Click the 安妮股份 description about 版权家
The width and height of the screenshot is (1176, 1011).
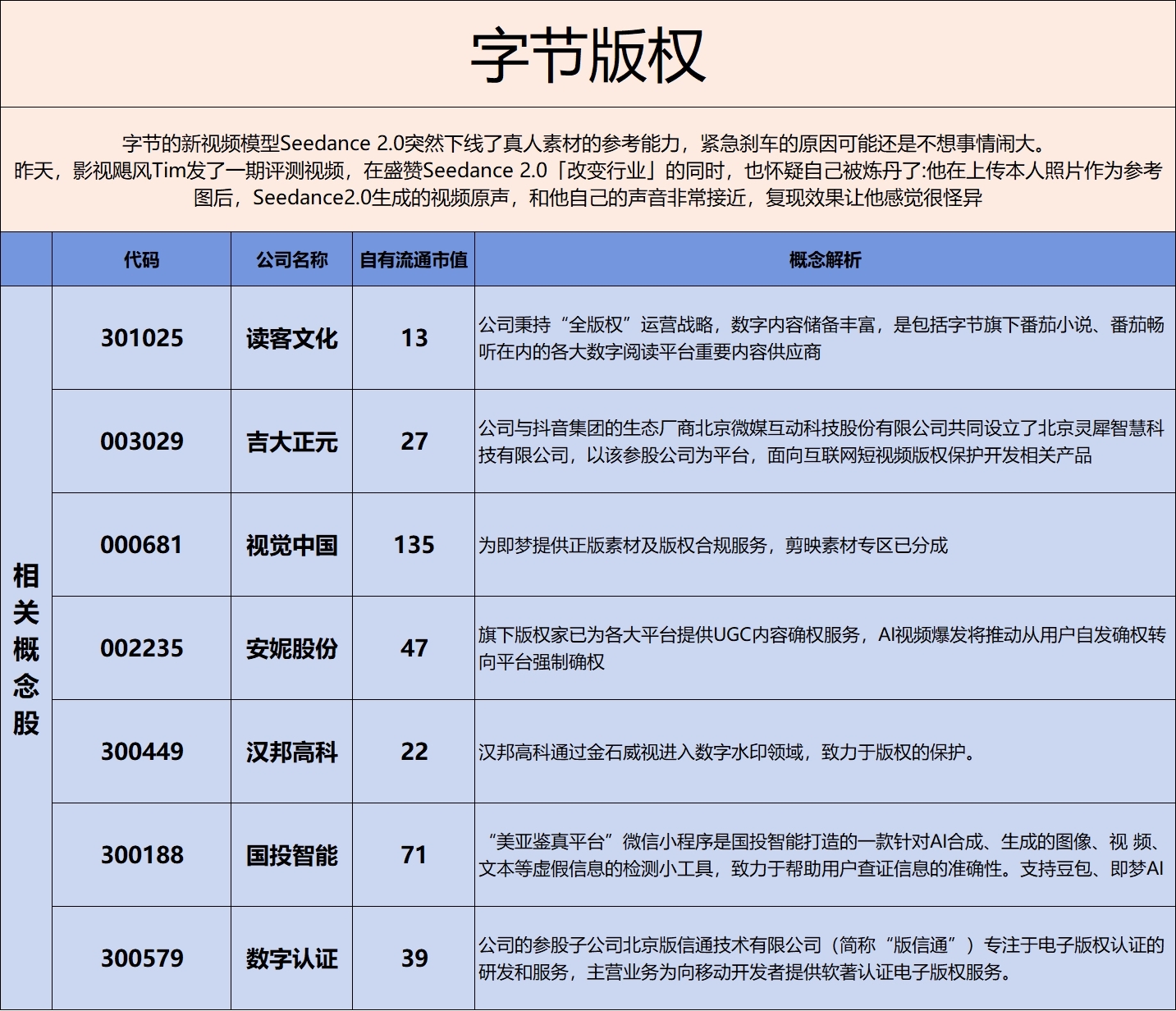click(x=821, y=648)
